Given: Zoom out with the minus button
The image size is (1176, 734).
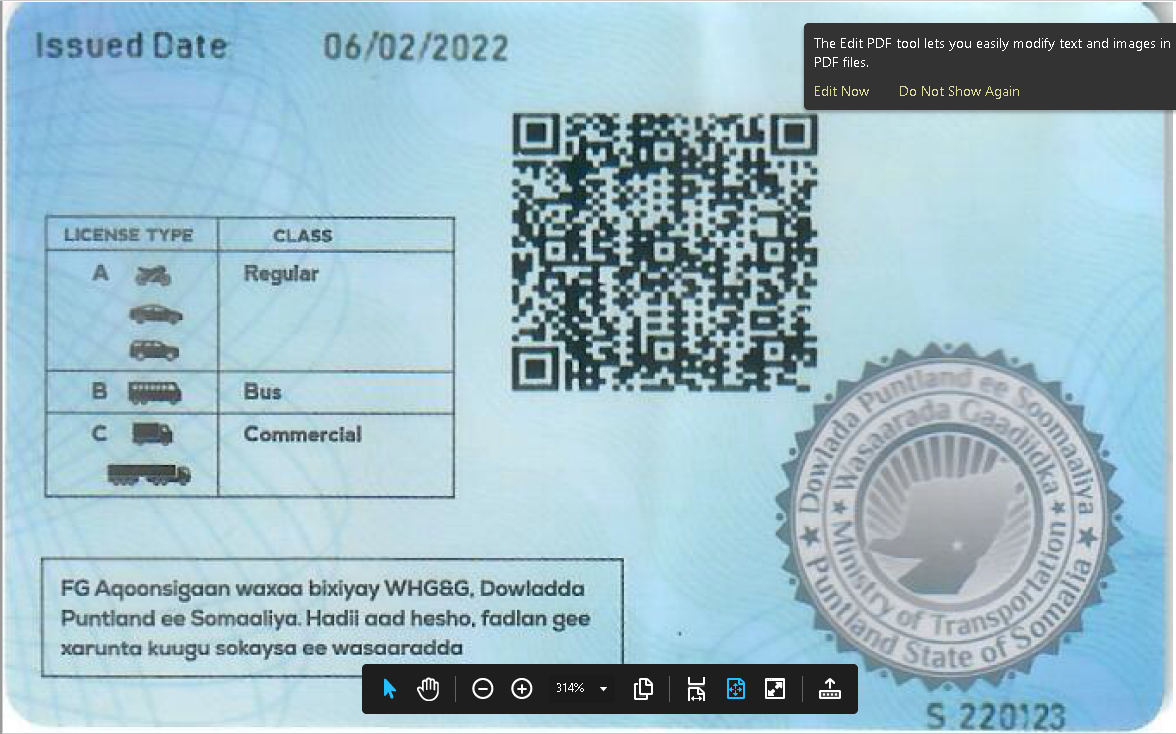Looking at the screenshot, I should pyautogui.click(x=482, y=688).
